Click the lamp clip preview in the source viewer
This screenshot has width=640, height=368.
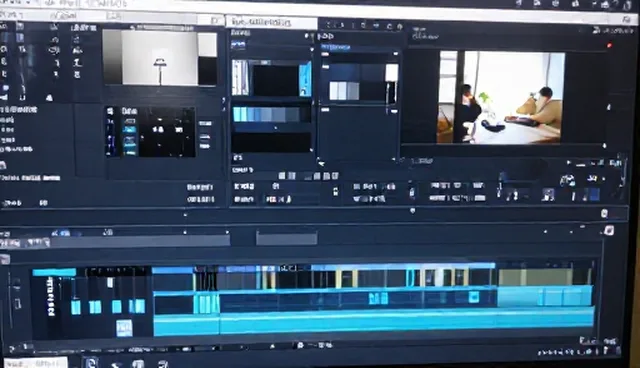pos(160,58)
